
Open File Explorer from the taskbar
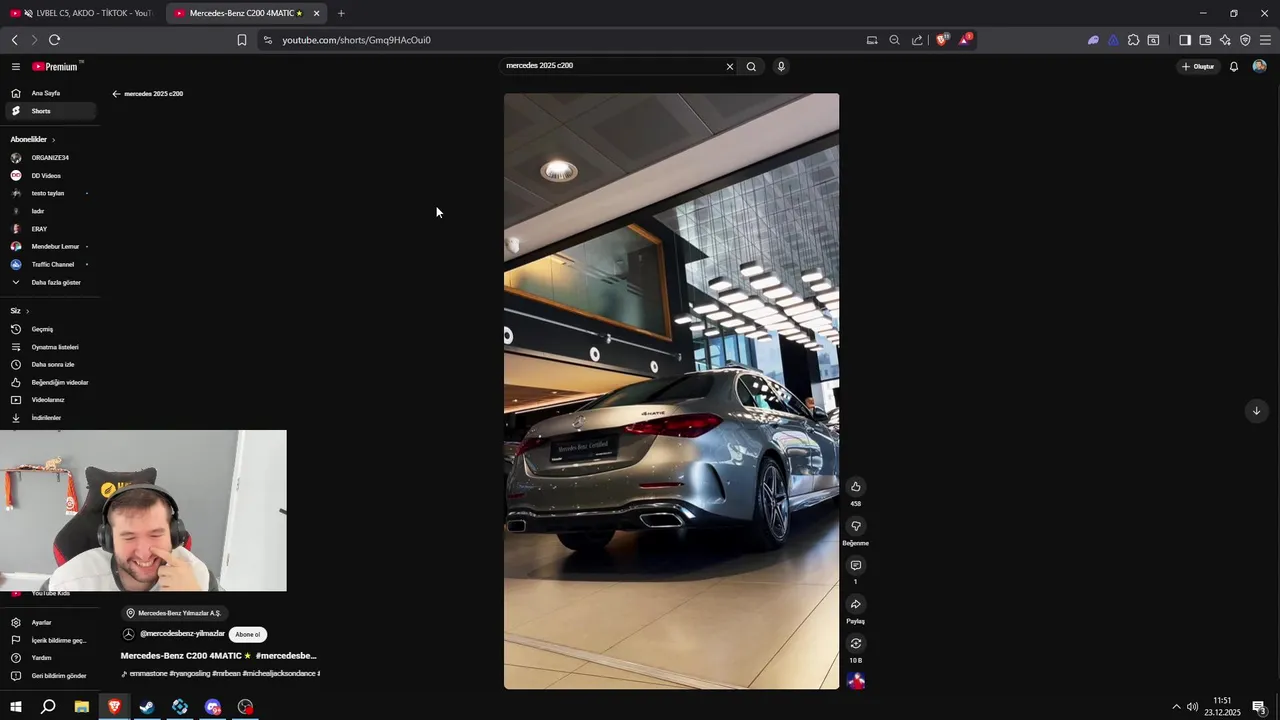tap(81, 707)
